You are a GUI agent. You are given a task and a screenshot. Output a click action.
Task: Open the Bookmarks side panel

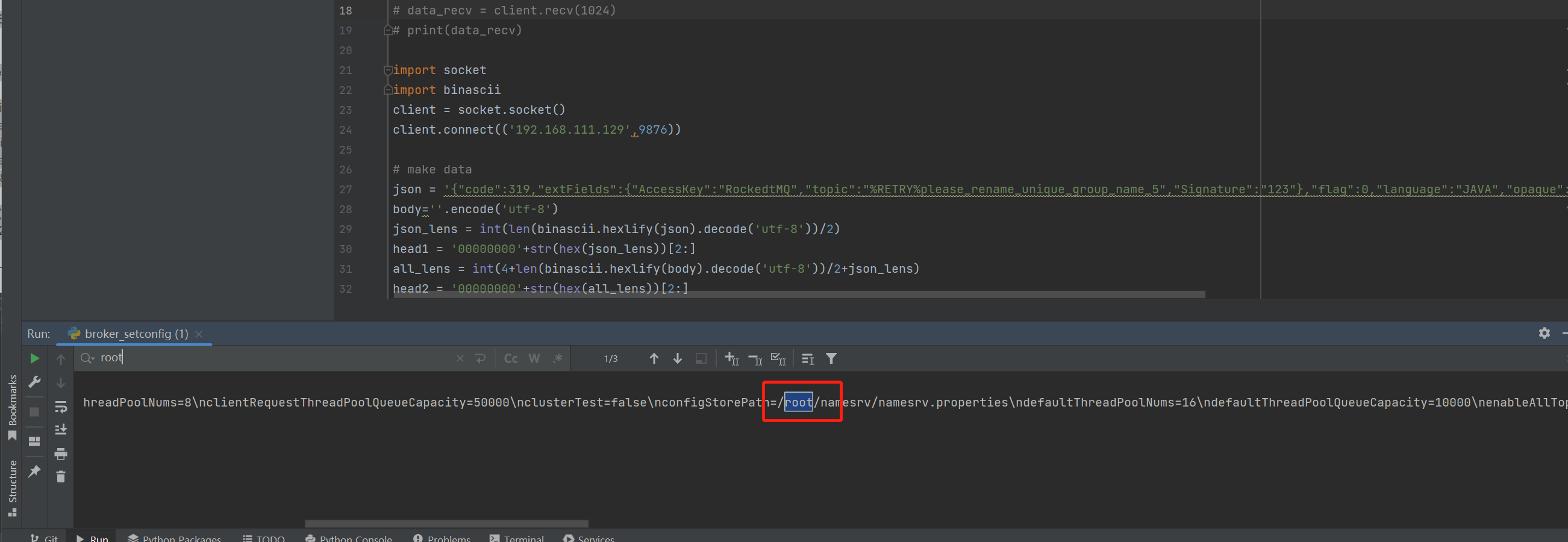(12, 406)
